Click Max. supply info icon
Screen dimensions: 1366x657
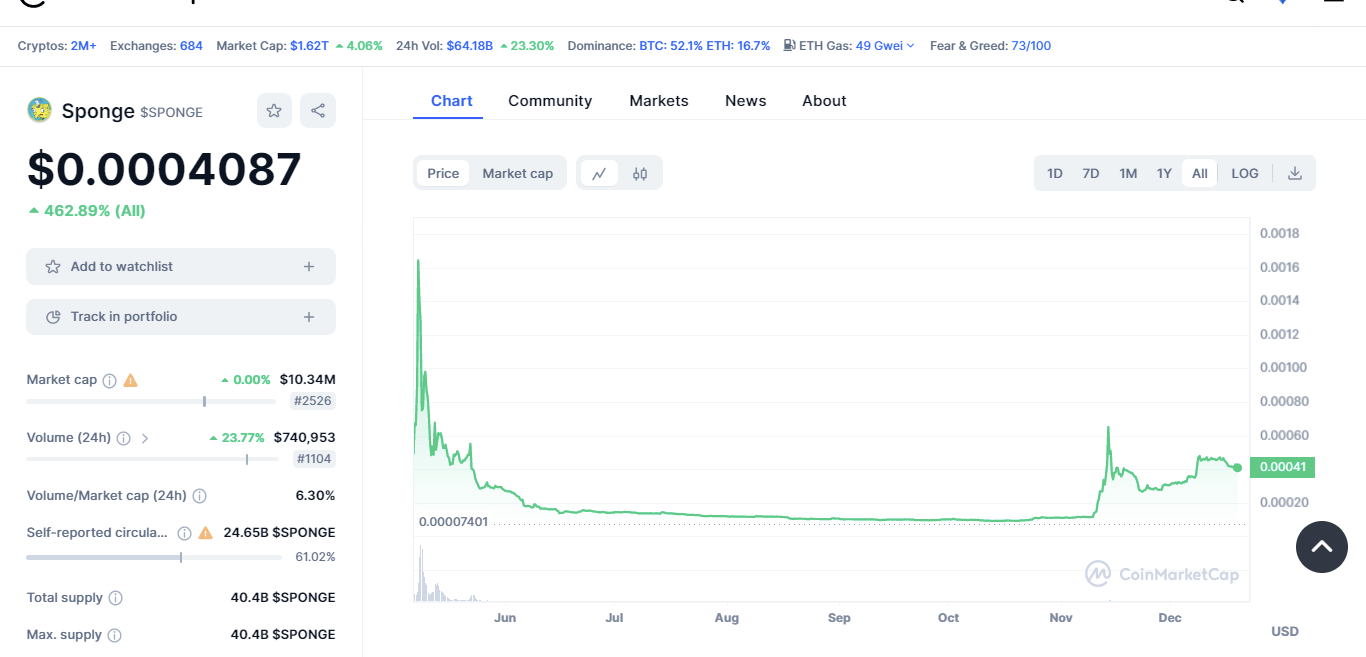tap(115, 635)
